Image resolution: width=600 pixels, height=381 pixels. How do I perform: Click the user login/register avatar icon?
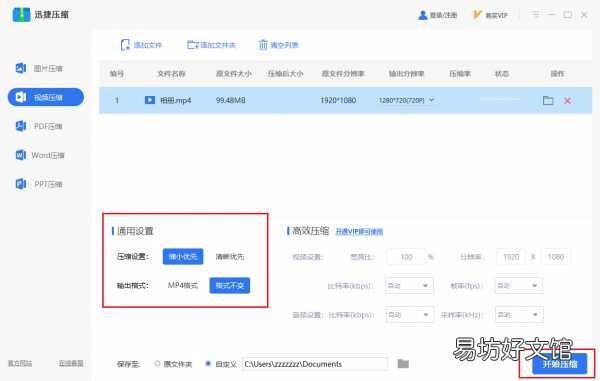[x=422, y=15]
